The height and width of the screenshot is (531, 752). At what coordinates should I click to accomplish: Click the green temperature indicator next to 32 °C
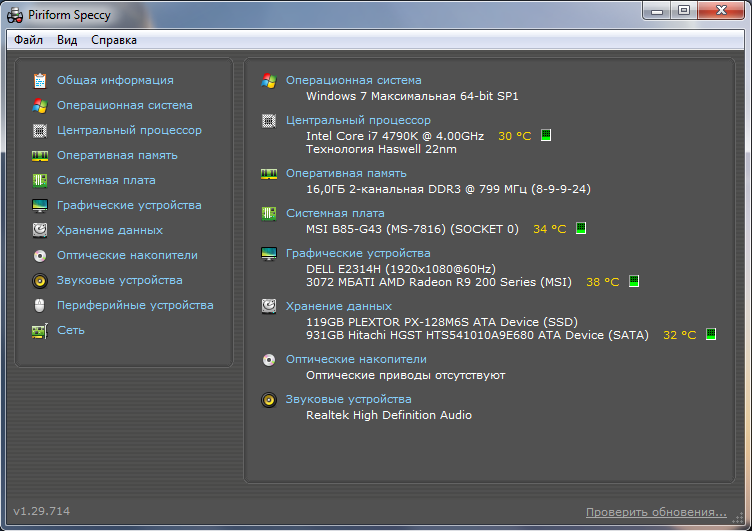coord(711,334)
